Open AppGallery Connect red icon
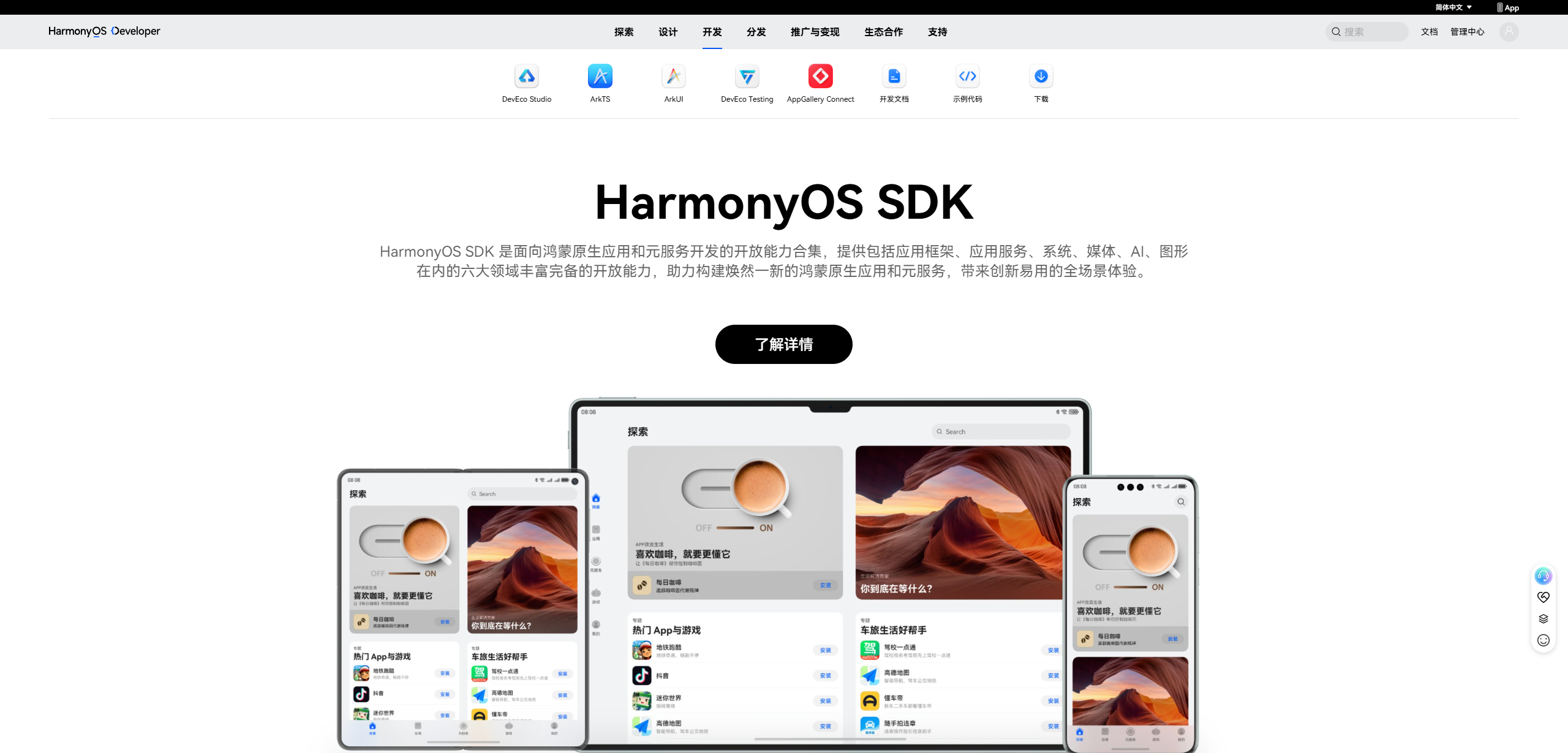 [x=820, y=77]
